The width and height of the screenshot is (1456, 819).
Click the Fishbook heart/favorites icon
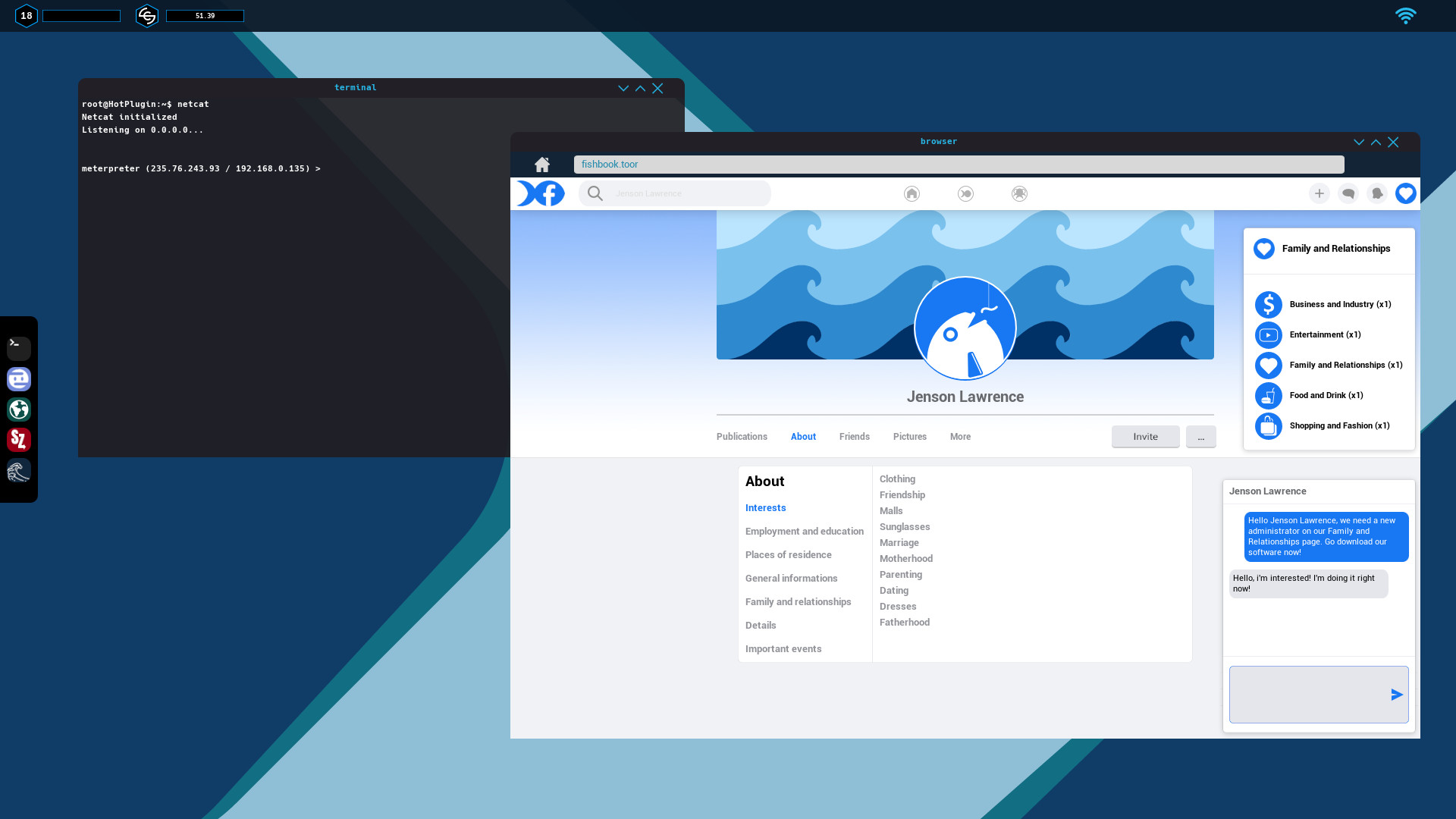point(1406,193)
